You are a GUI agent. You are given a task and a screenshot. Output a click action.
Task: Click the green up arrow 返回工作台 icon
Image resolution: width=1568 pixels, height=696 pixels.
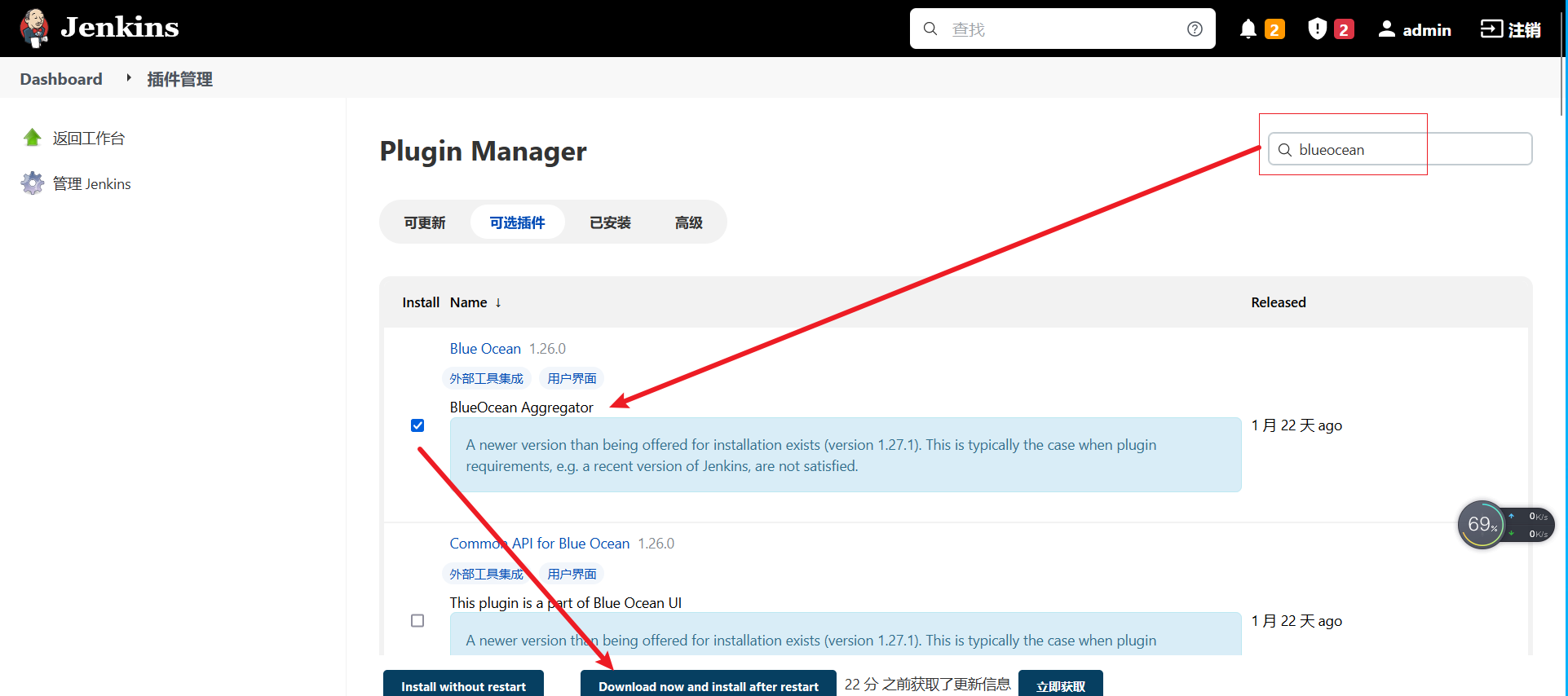coord(33,138)
